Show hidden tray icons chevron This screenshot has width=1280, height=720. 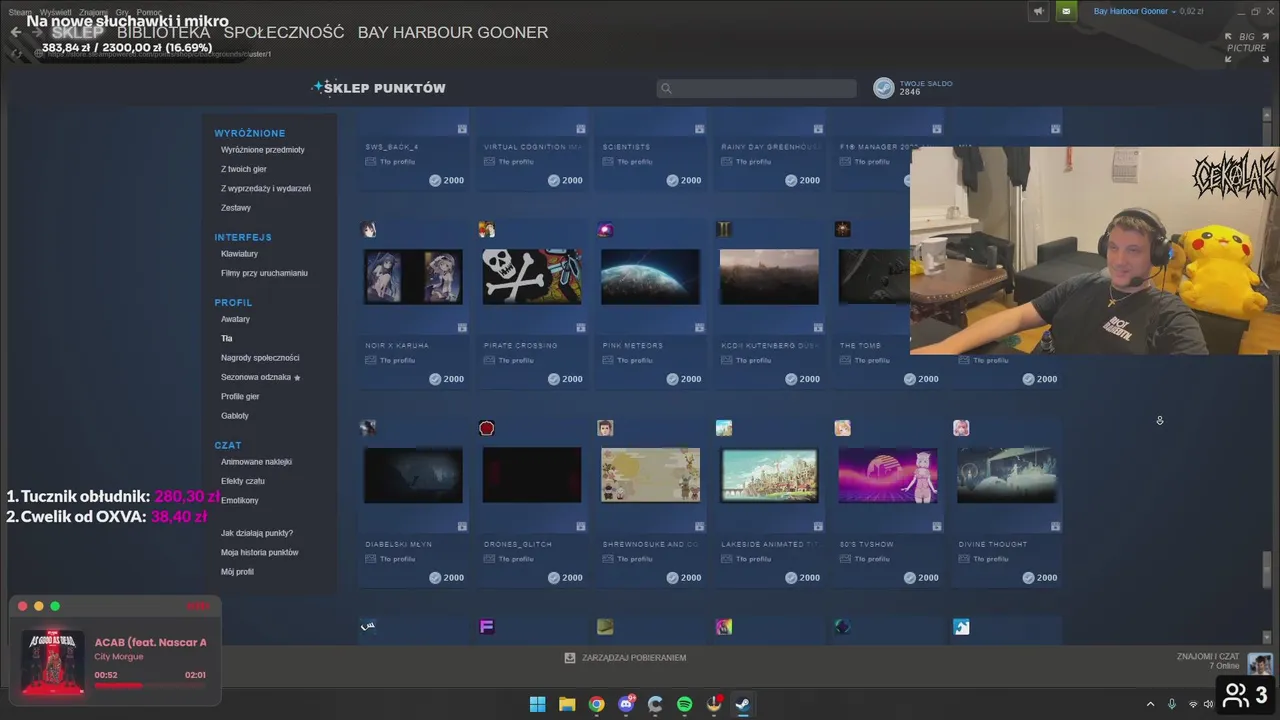pos(1150,704)
